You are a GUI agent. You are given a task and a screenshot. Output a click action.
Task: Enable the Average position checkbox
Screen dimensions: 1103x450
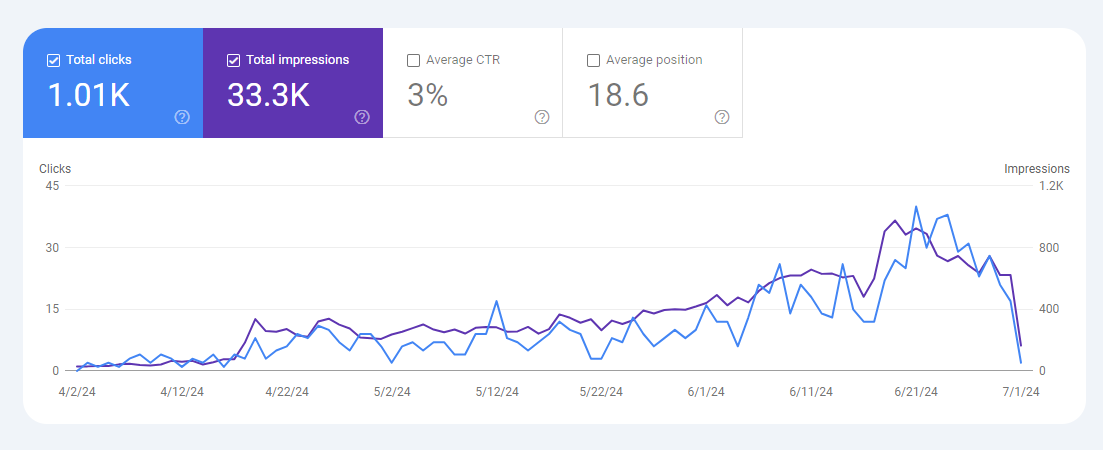click(x=594, y=60)
